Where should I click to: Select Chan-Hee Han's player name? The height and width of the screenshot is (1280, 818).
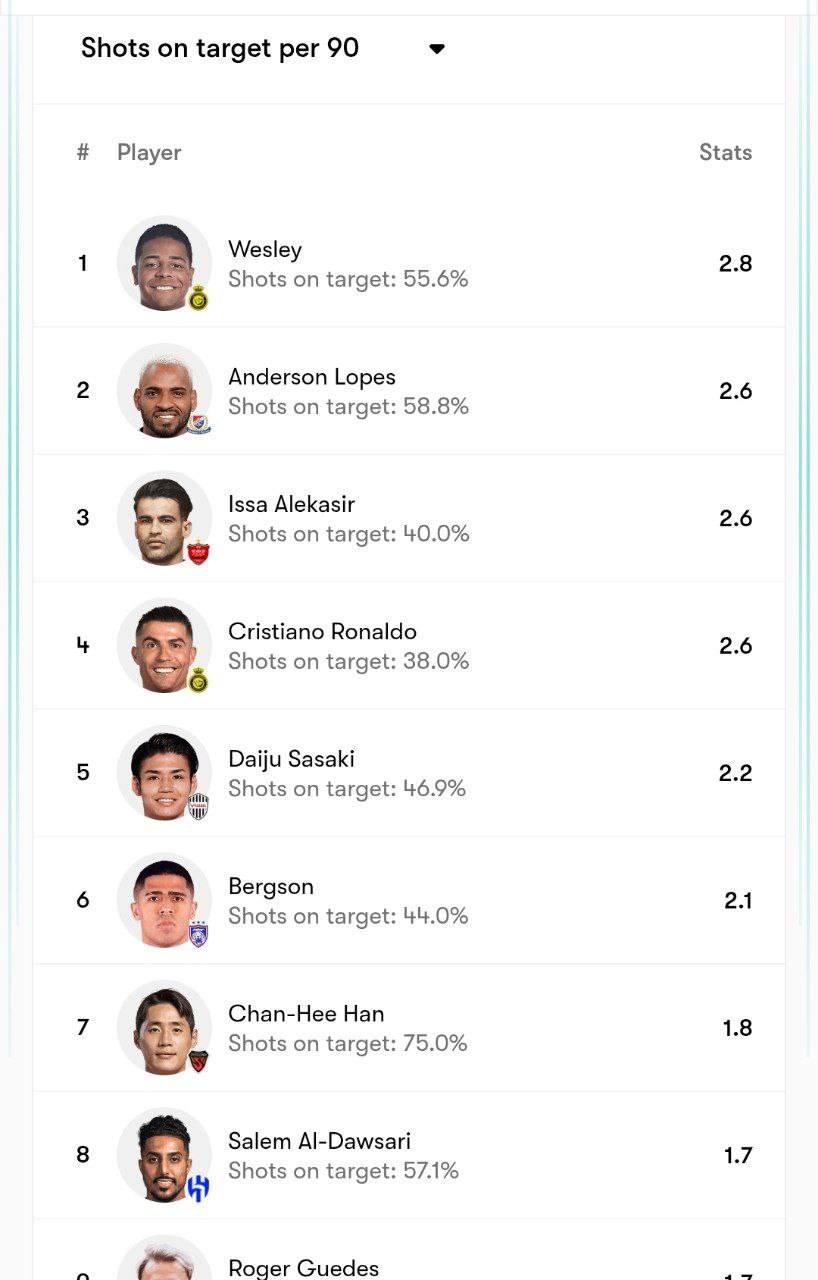click(x=306, y=1014)
